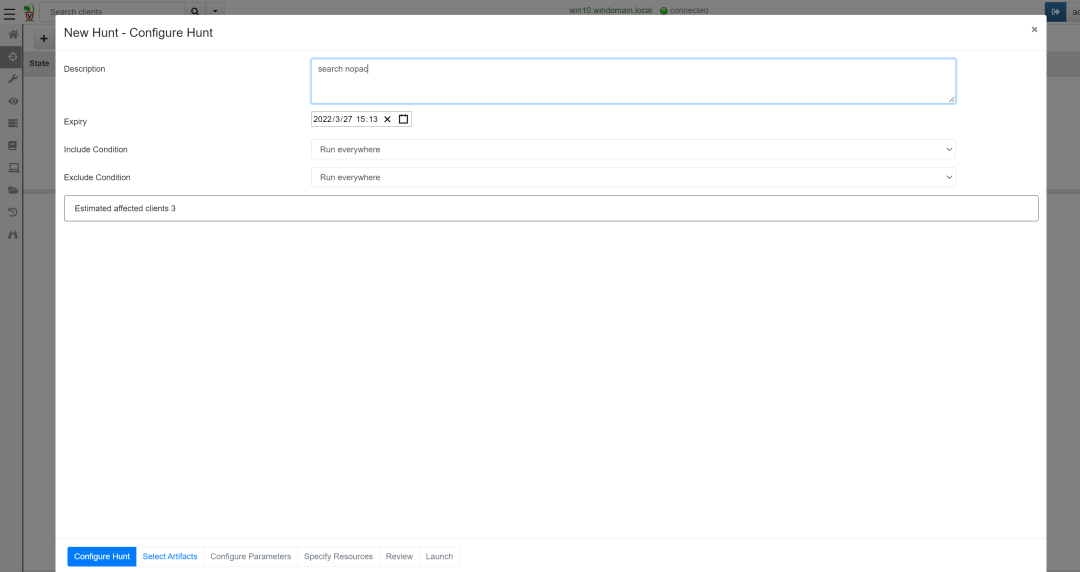This screenshot has height=572, width=1080.
Task: Open the client search dropdown caret
Action: [215, 11]
